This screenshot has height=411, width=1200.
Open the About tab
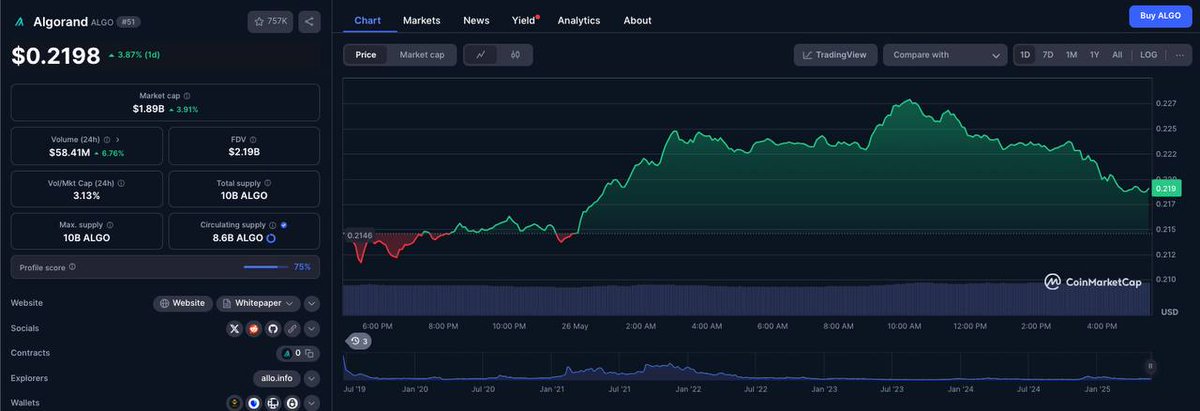(x=637, y=20)
